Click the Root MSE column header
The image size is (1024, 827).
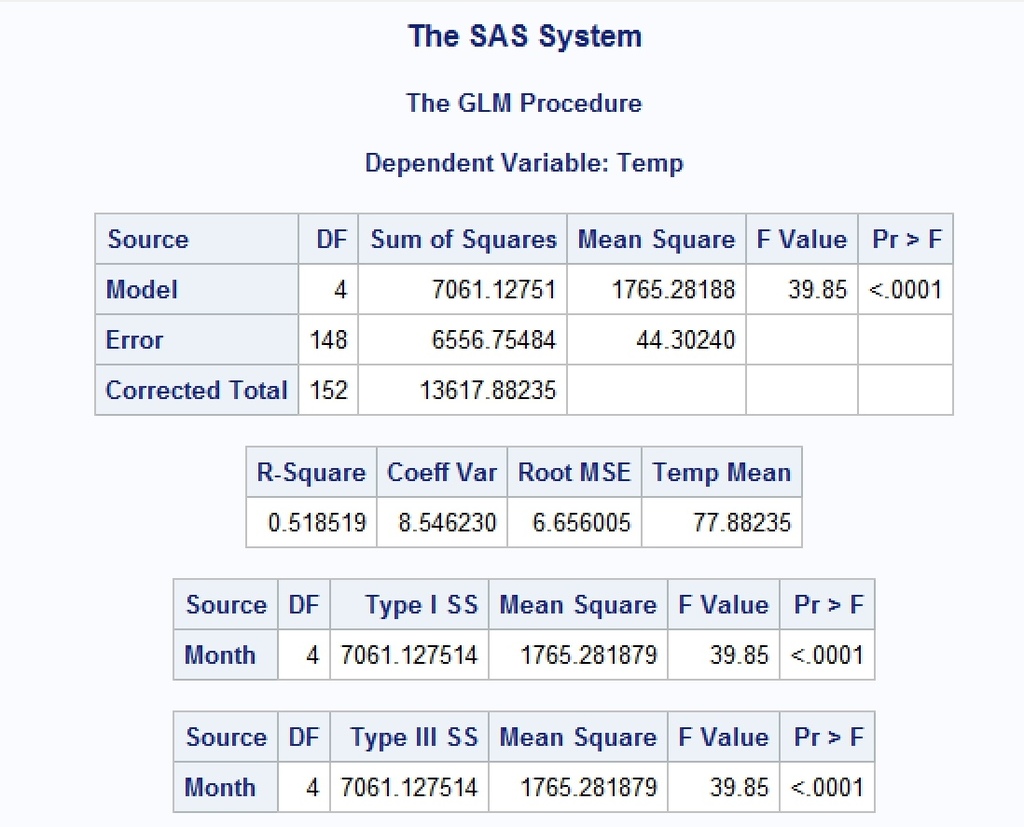[574, 473]
